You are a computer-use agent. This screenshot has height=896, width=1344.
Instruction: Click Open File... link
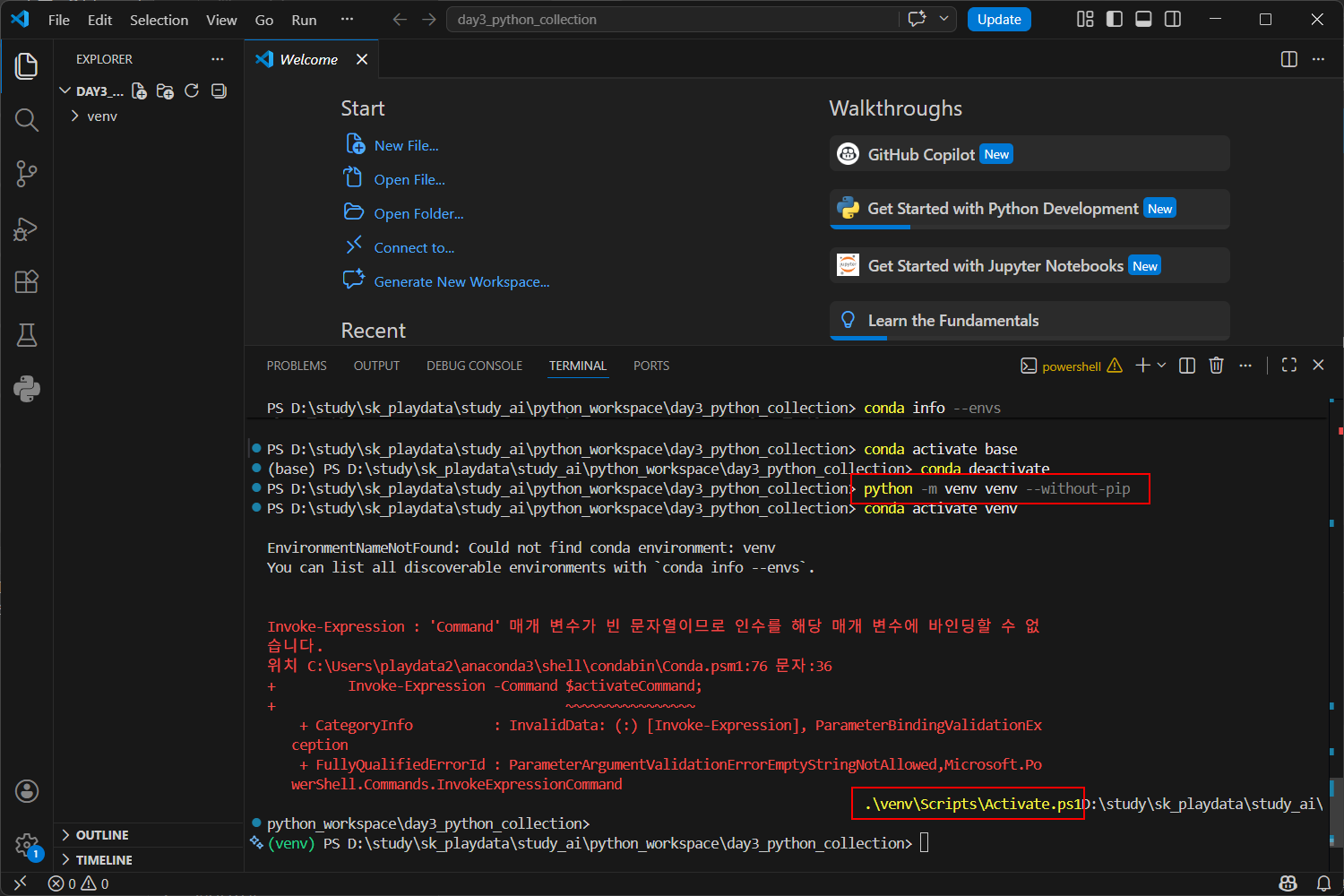tap(409, 179)
